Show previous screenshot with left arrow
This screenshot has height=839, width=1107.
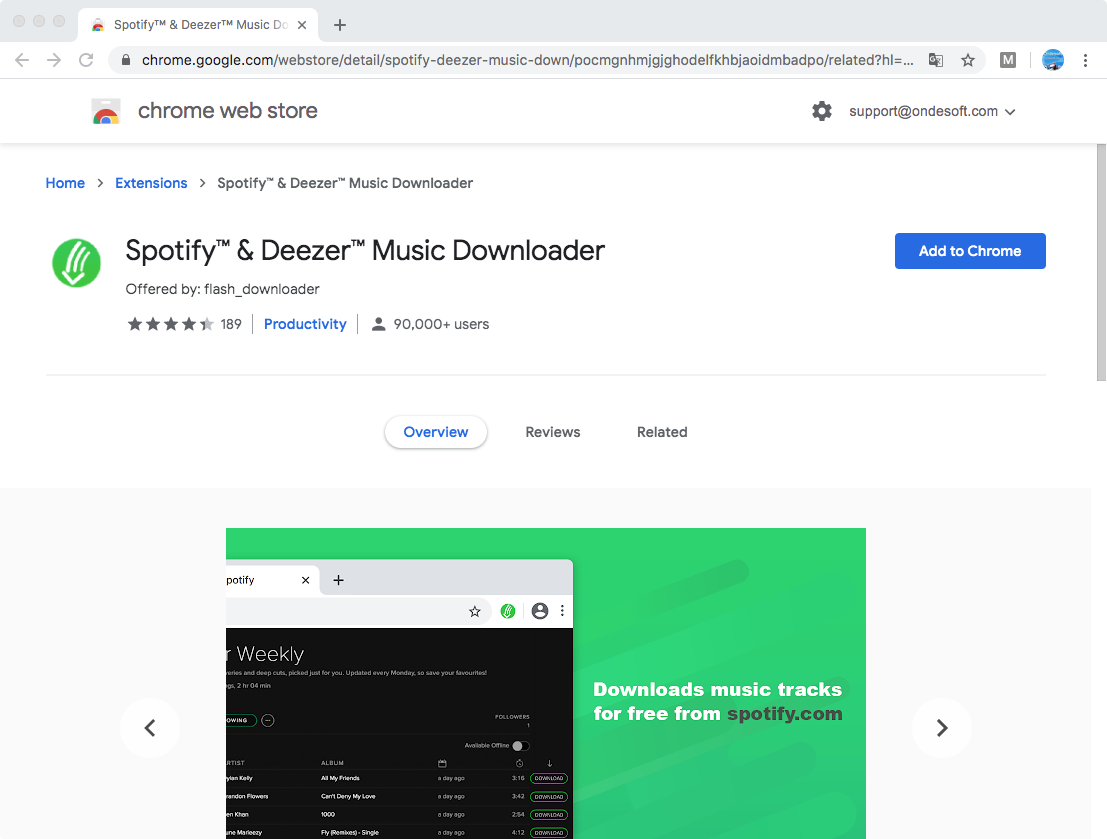coord(150,728)
